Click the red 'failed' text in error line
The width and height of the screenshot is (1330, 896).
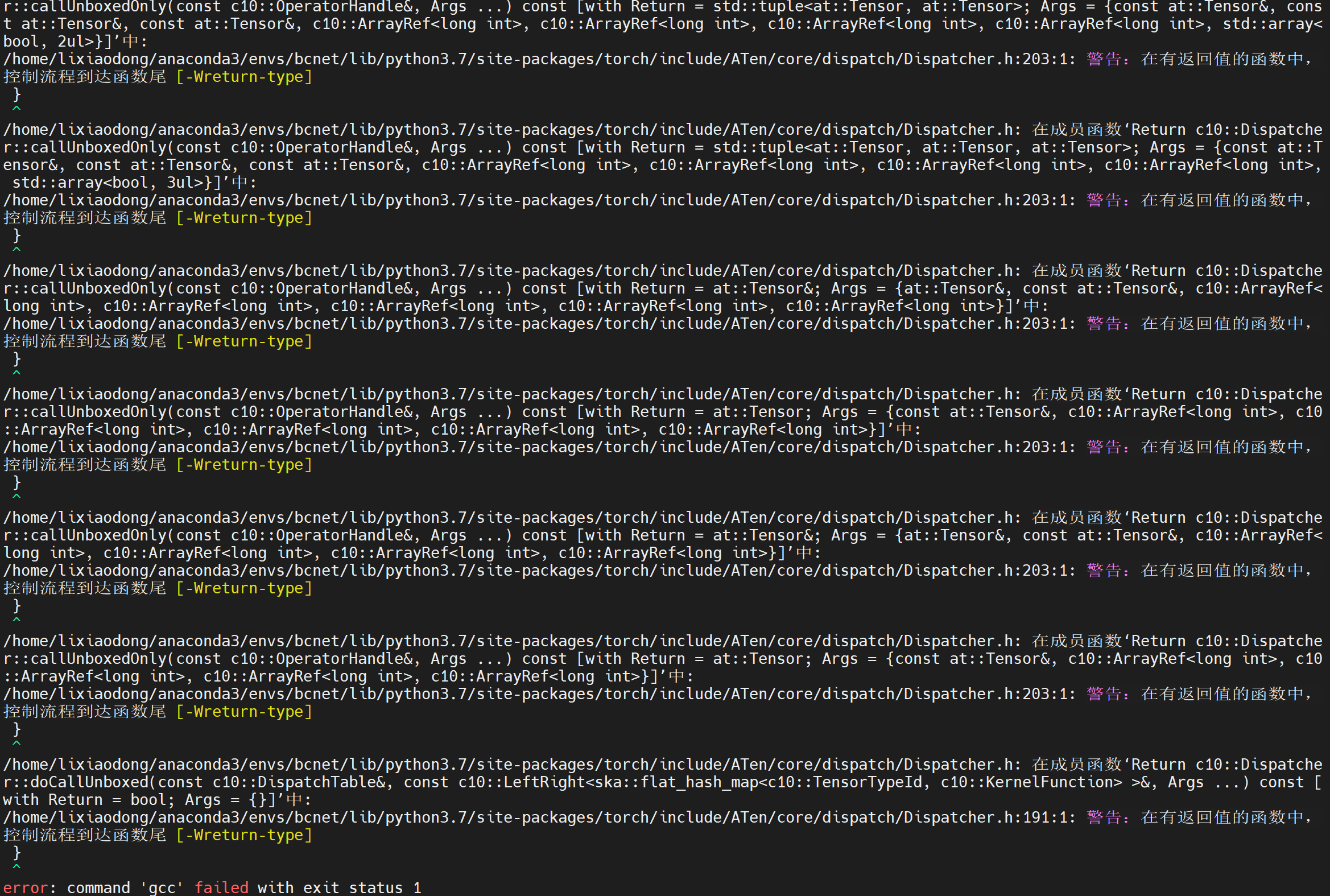coord(223,887)
